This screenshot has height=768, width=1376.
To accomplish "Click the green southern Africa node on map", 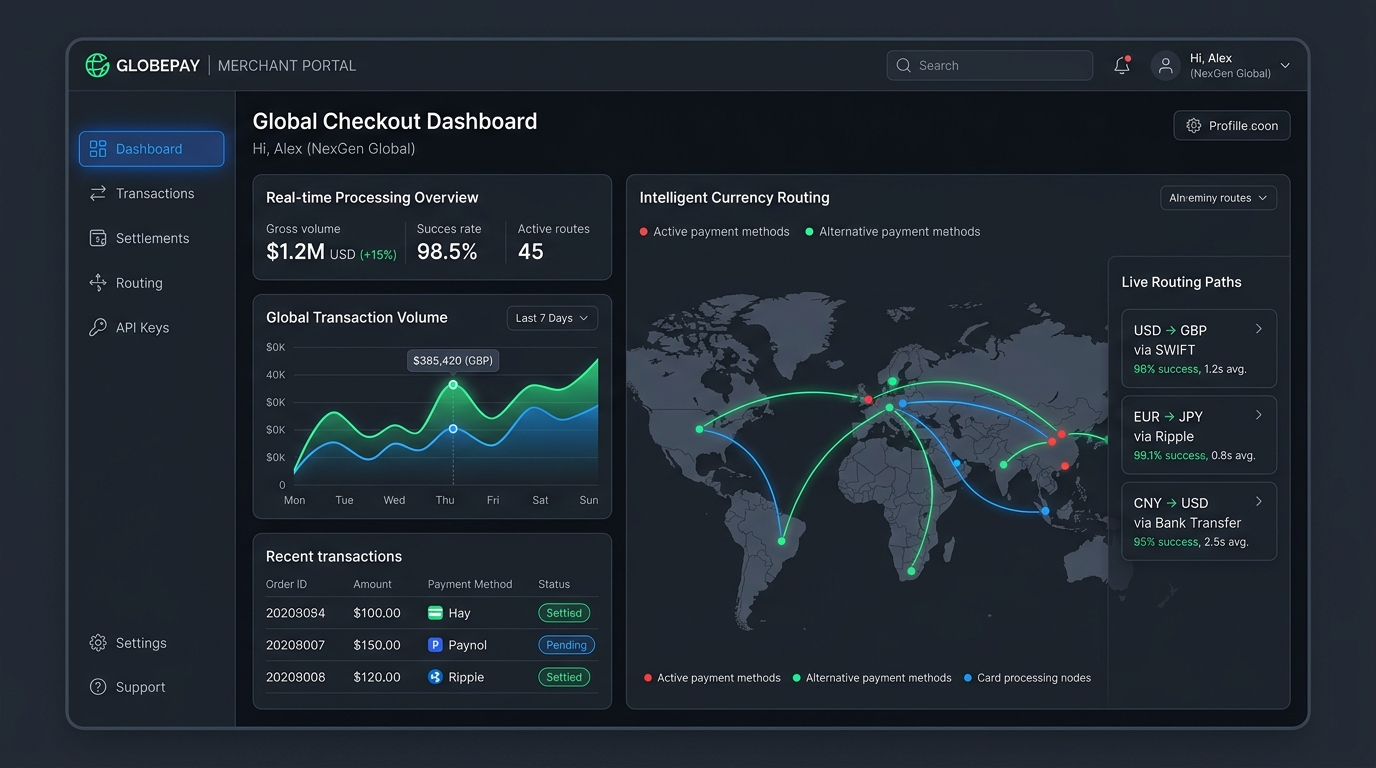I will (x=911, y=572).
